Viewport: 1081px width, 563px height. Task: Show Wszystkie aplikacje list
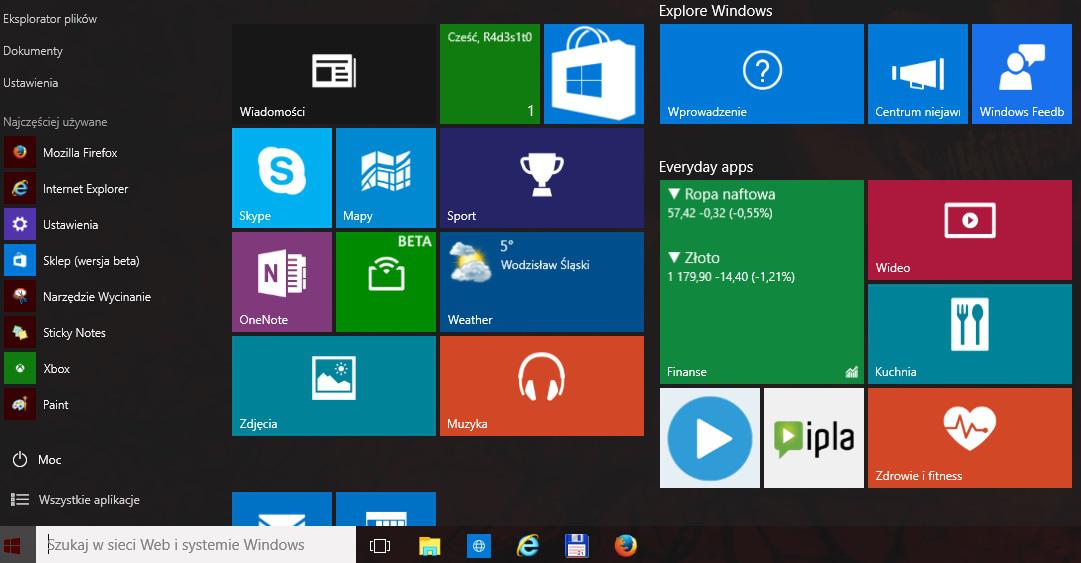point(88,500)
